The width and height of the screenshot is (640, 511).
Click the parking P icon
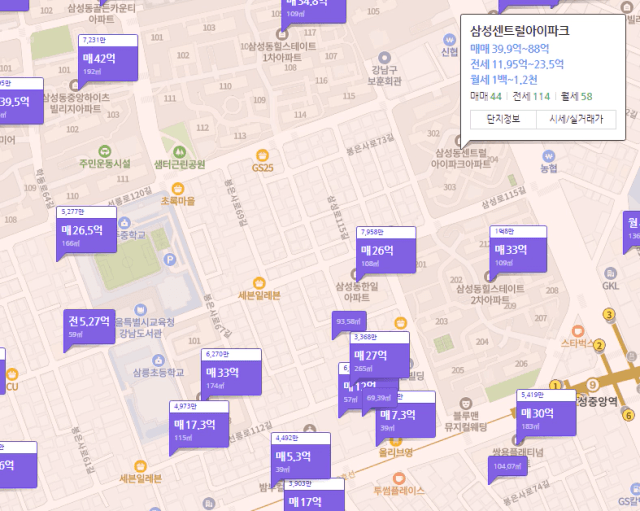click(170, 259)
